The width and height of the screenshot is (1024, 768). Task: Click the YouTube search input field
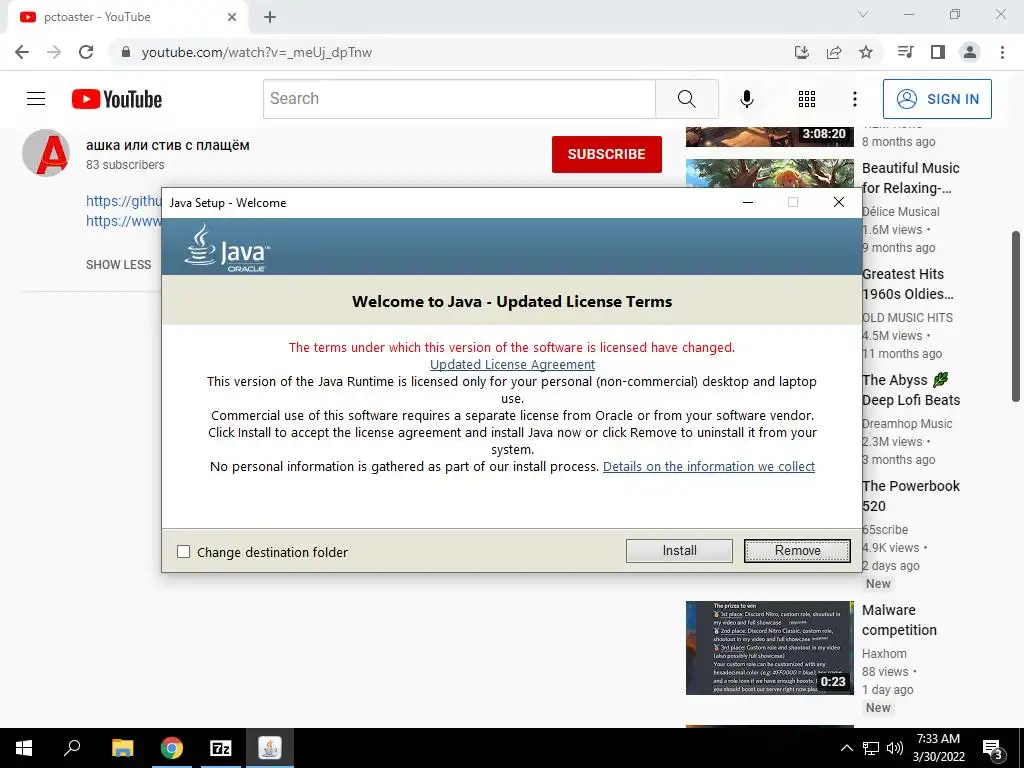(459, 99)
